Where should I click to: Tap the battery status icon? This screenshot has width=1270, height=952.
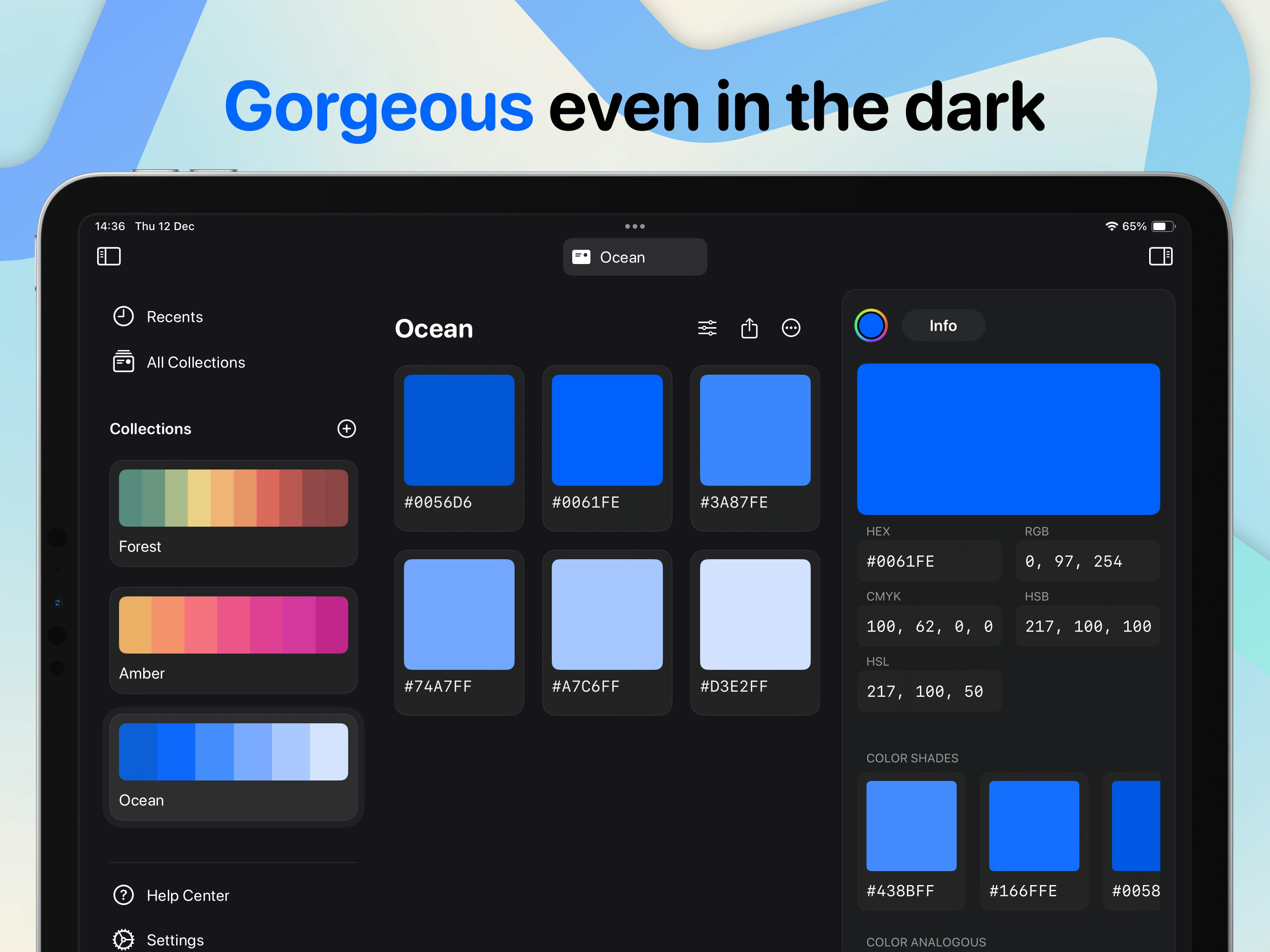click(x=1164, y=226)
